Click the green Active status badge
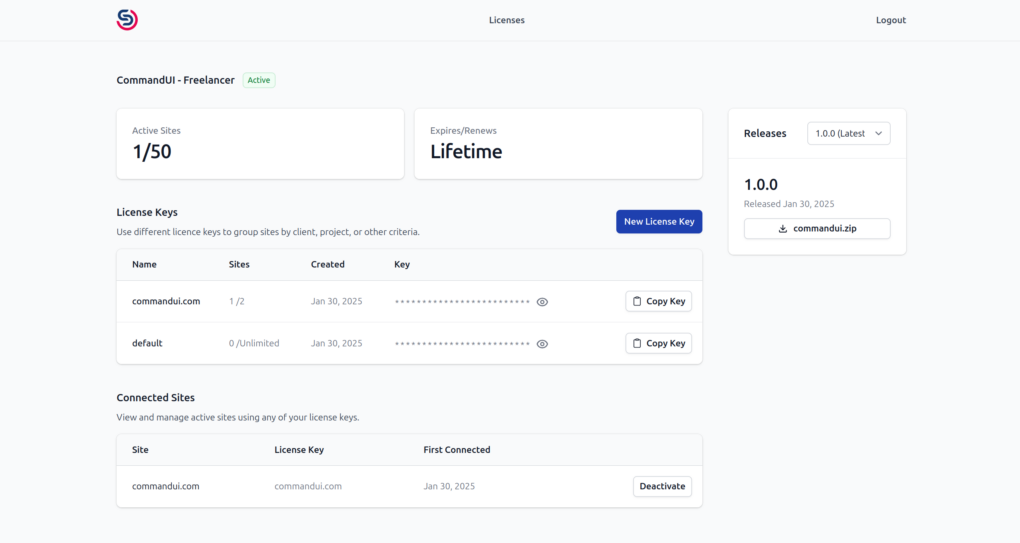 (x=259, y=80)
